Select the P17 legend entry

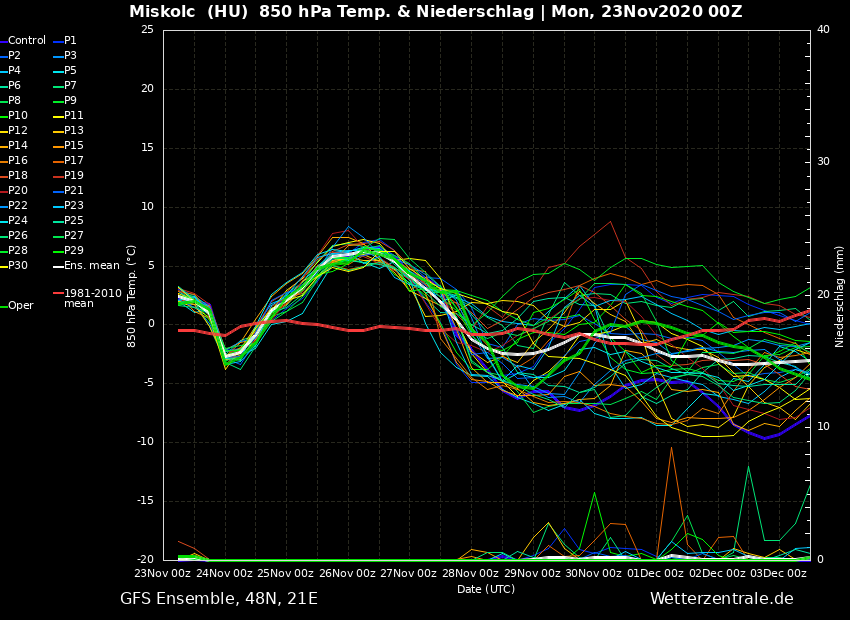[x=74, y=161]
